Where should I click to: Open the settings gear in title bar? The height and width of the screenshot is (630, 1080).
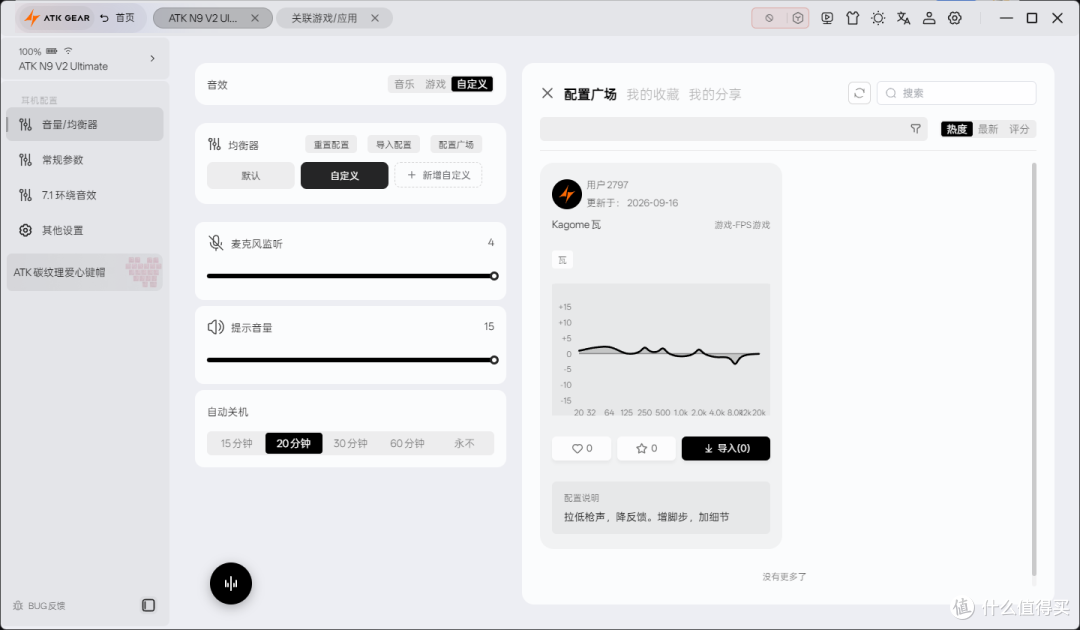(955, 18)
